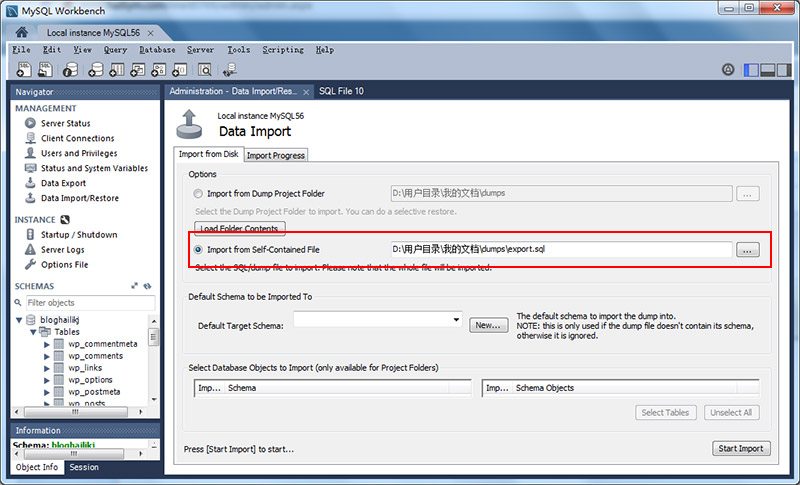Close the Administration Data Import tab

(x=306, y=92)
